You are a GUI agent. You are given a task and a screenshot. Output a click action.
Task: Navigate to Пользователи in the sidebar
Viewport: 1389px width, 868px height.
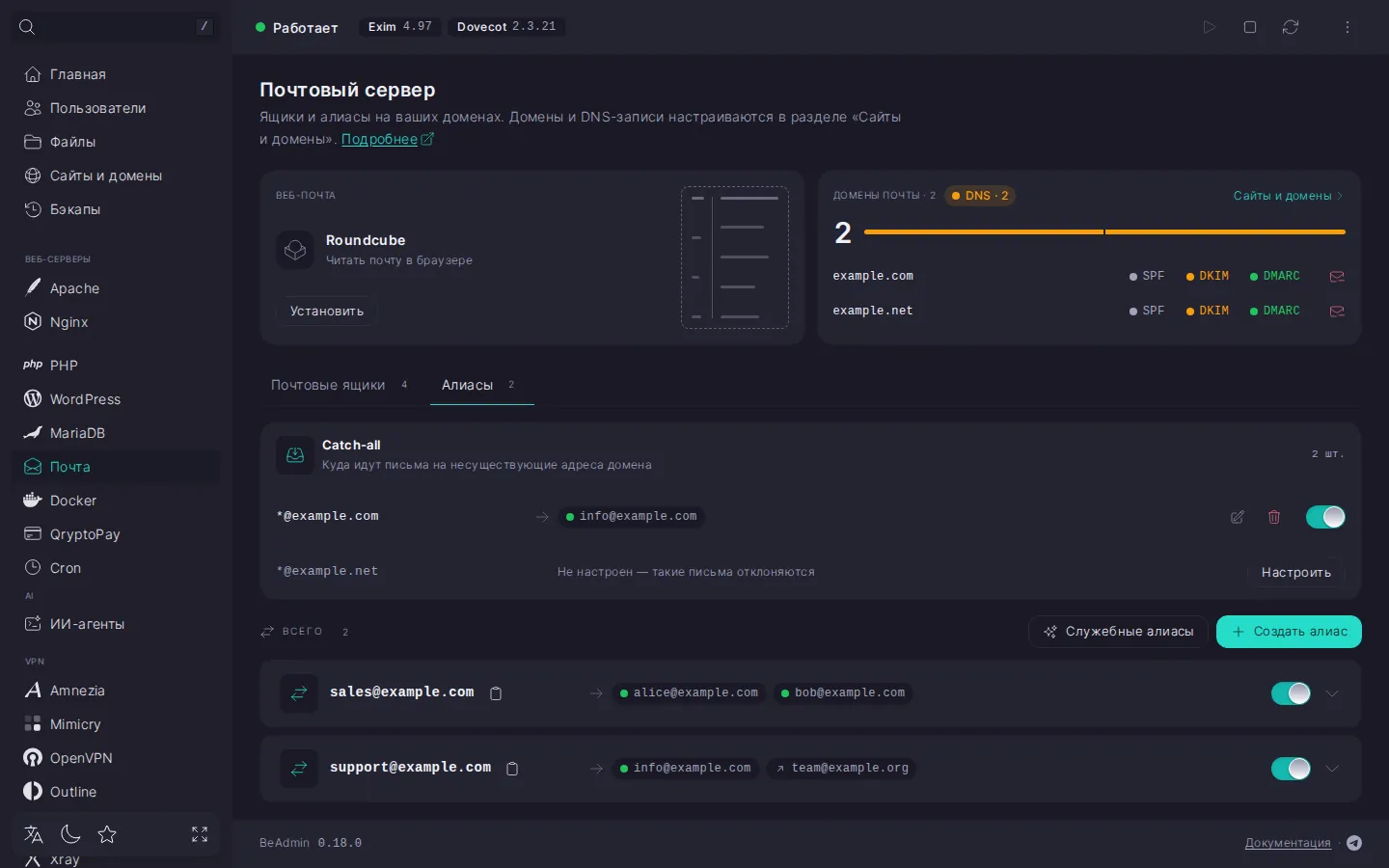click(x=116, y=108)
